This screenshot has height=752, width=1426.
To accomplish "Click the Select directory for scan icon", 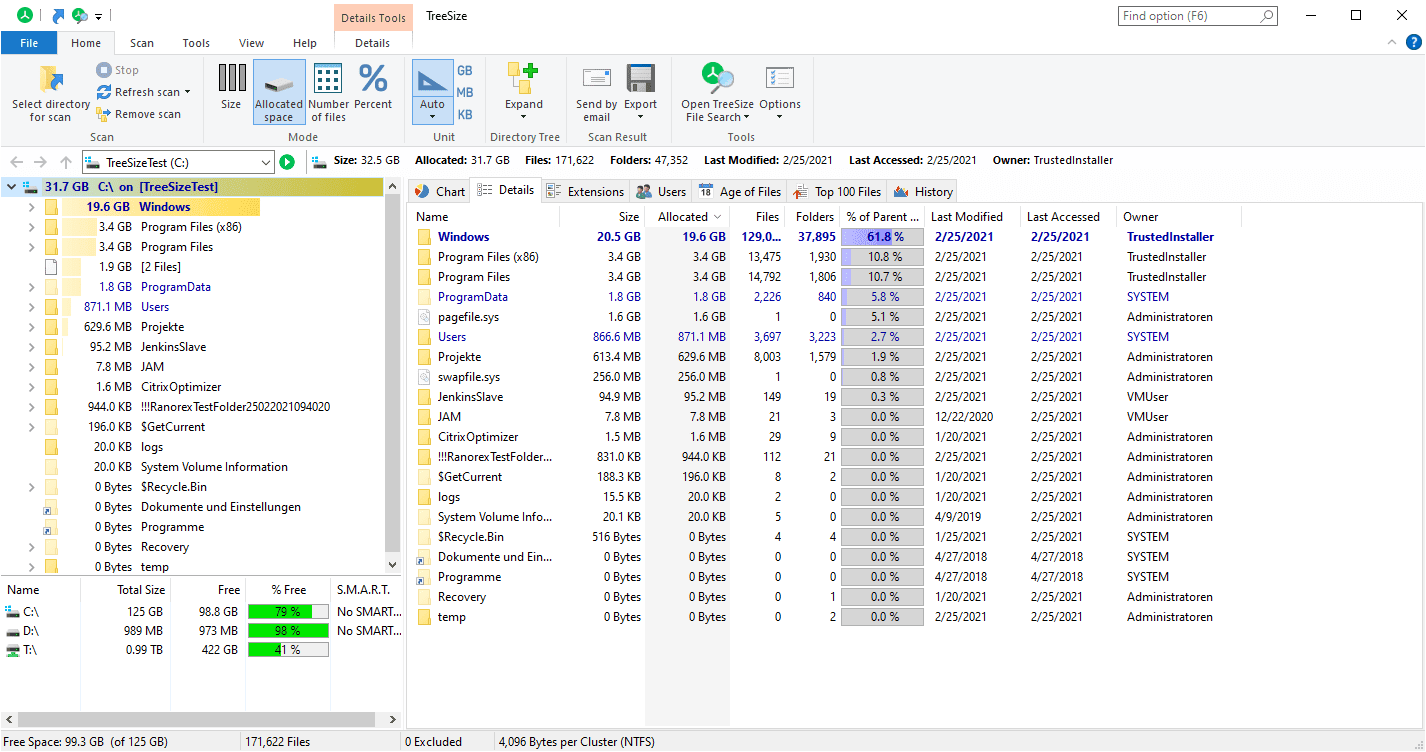I will click(x=50, y=80).
